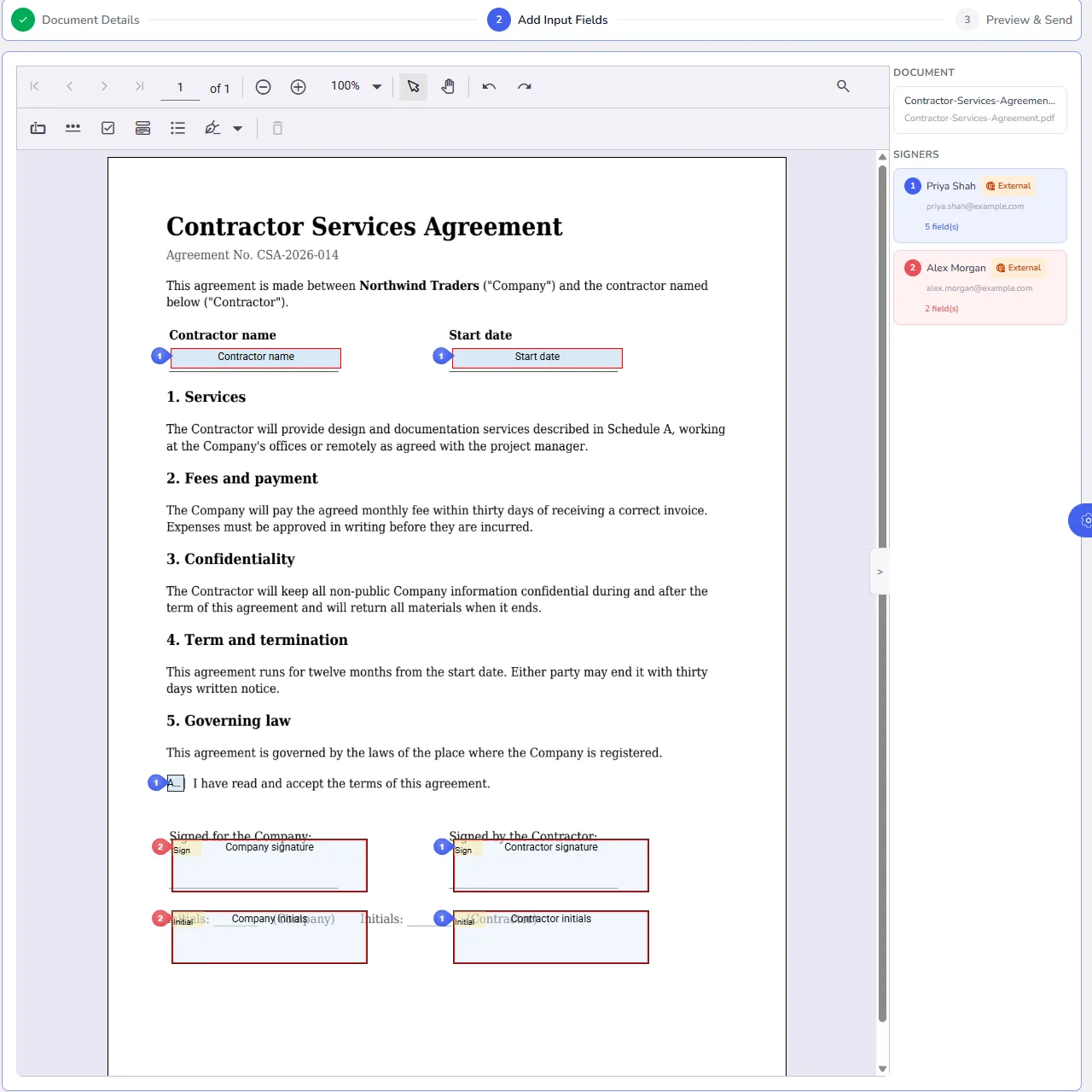Go to last page arrow
Viewport: 1092px width, 1092px height.
139,86
